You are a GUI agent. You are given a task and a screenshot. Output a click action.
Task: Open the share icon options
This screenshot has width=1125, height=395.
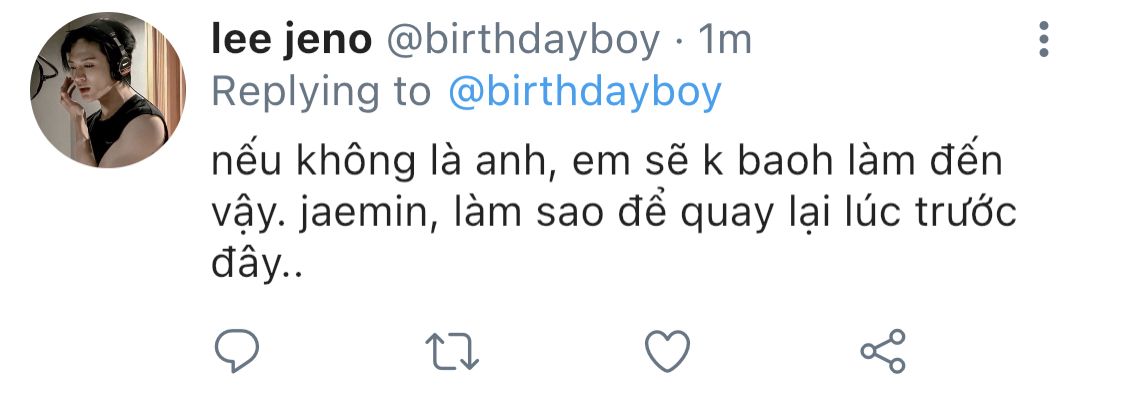click(883, 351)
